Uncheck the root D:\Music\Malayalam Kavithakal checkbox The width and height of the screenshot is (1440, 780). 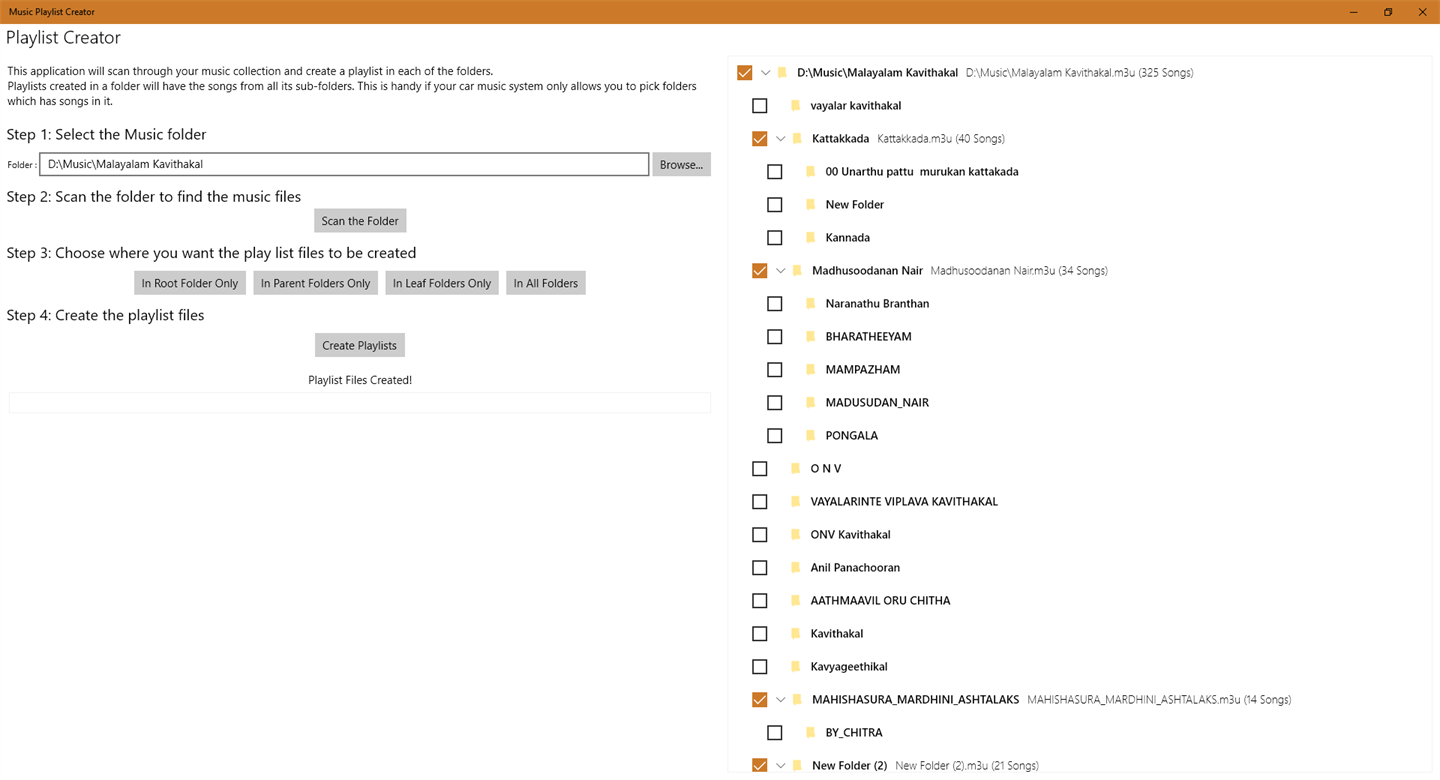[744, 72]
